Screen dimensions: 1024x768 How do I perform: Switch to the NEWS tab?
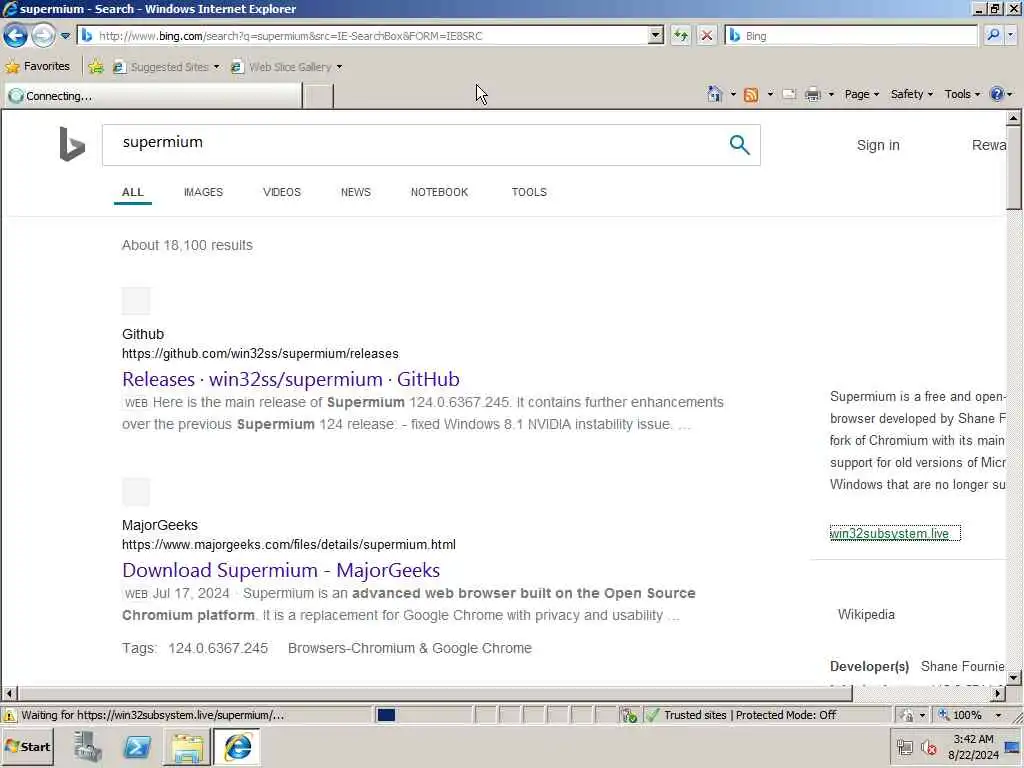[x=355, y=192]
